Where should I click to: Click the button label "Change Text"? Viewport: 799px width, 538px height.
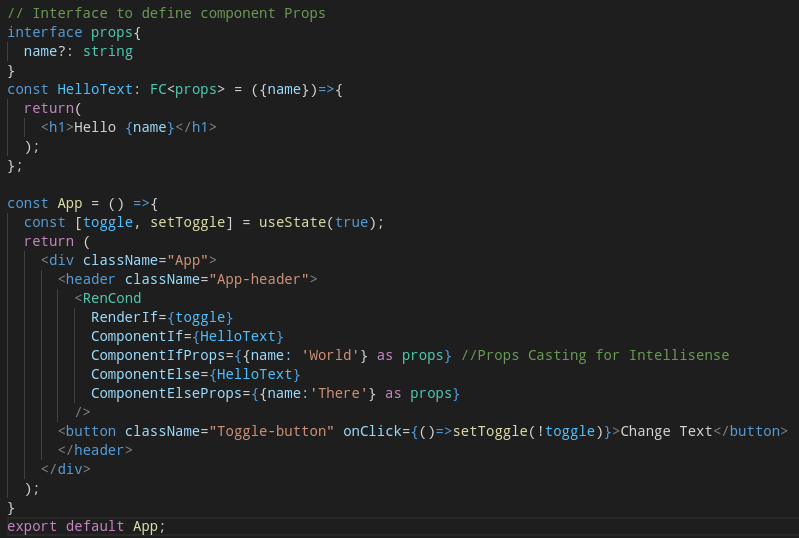click(666, 432)
